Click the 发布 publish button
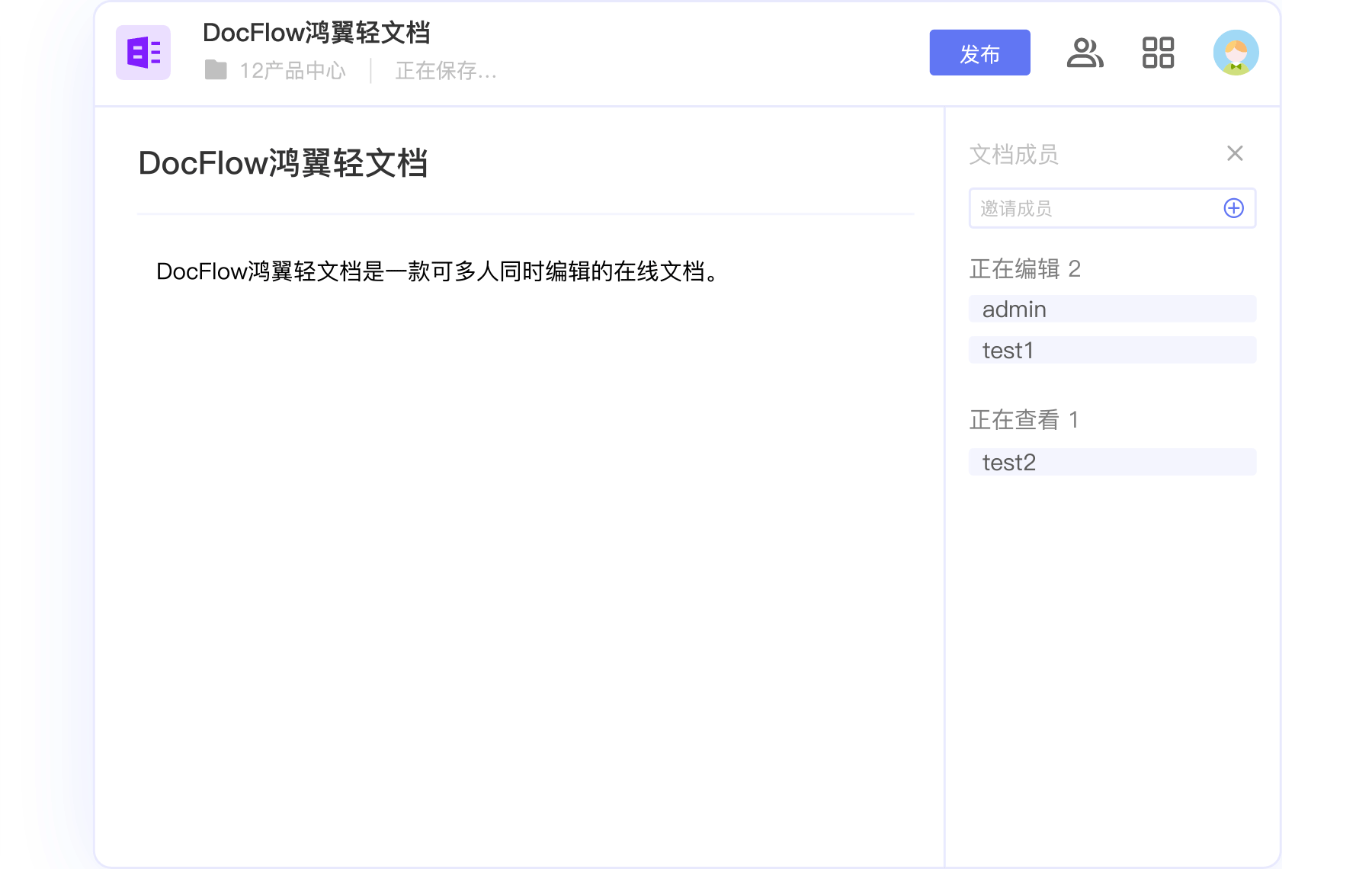 click(x=979, y=53)
